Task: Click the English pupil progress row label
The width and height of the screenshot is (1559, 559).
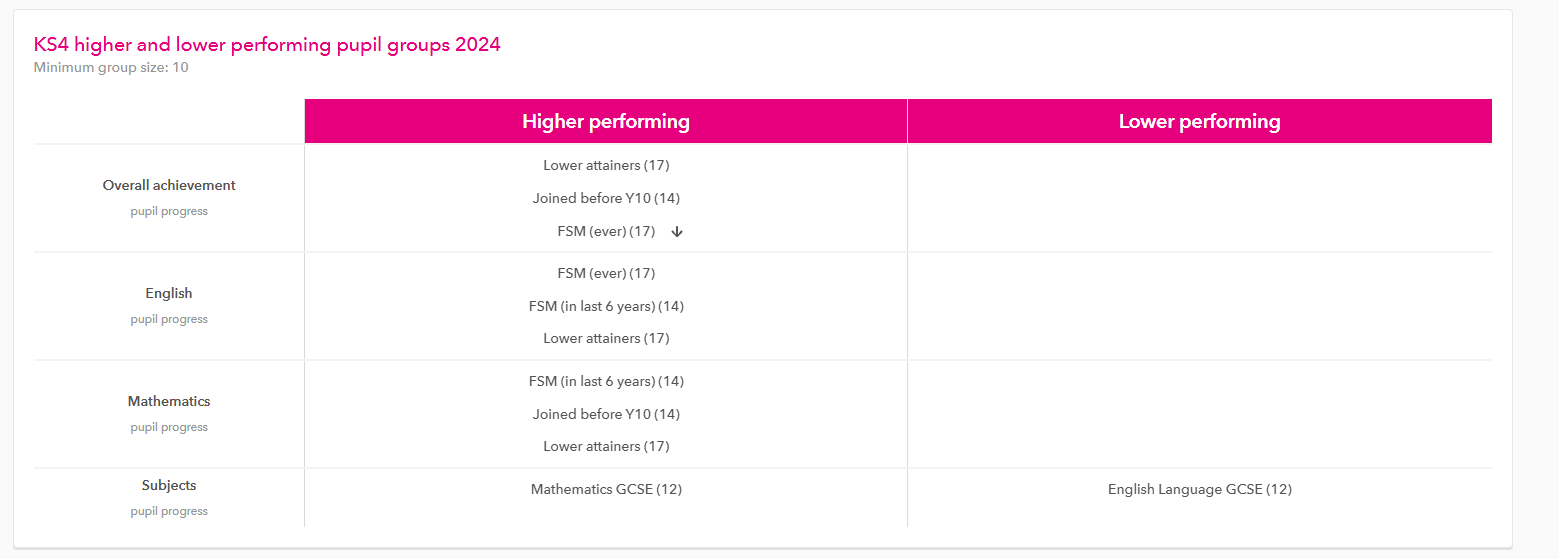Action: 169,293
